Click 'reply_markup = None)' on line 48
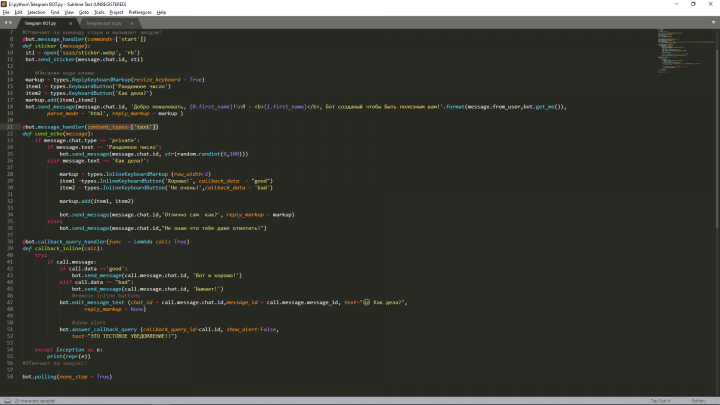 (x=115, y=309)
